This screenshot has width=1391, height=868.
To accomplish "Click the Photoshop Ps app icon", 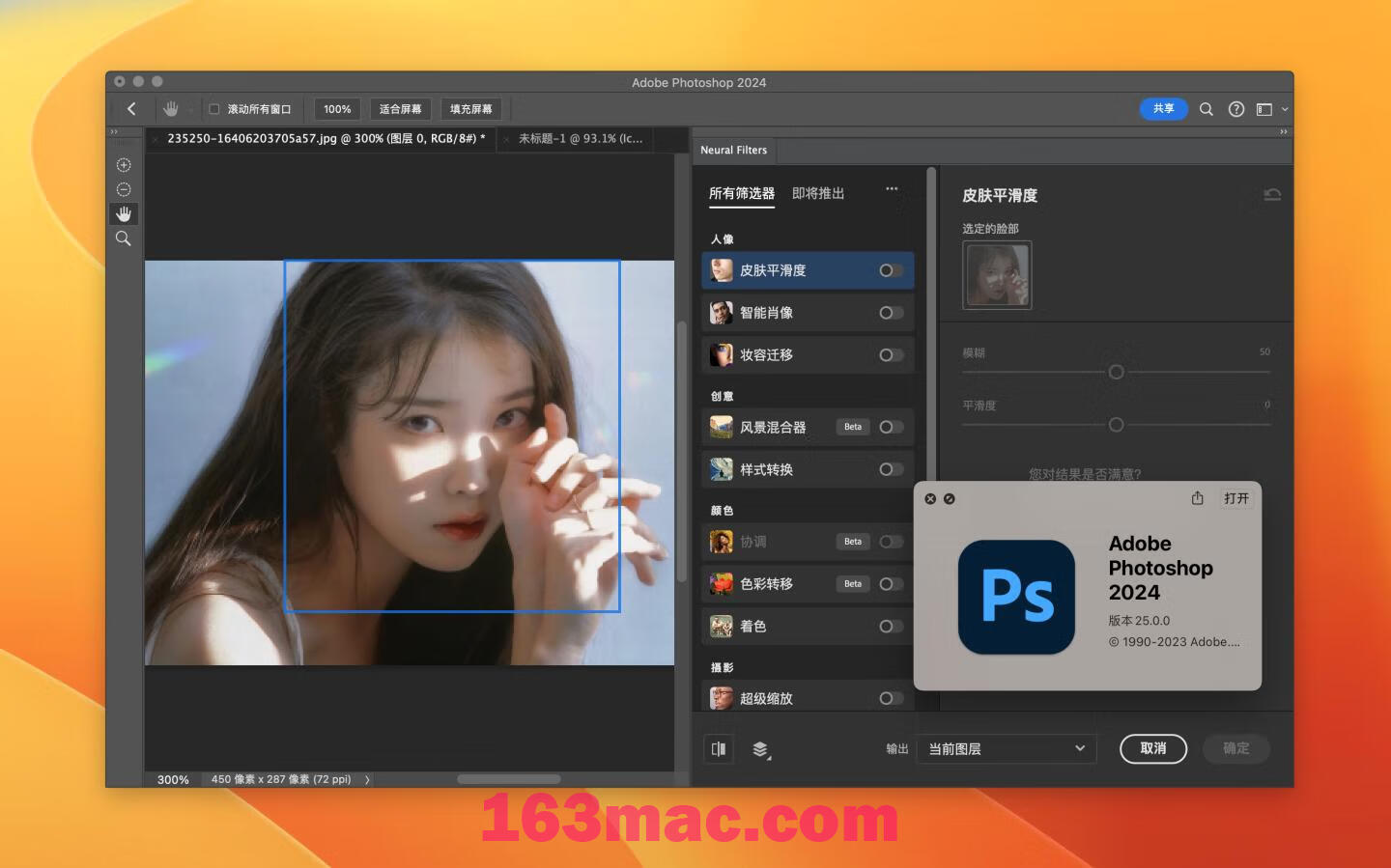I will 1016,597.
